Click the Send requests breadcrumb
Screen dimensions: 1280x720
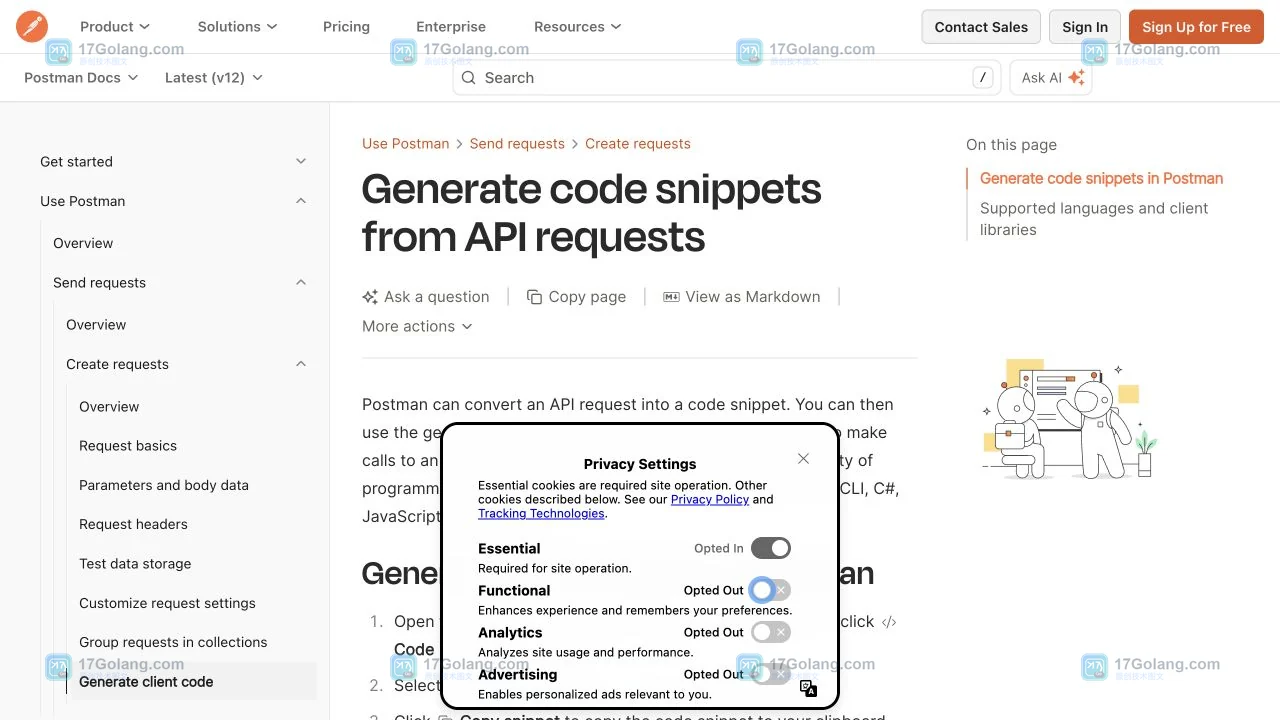[517, 144]
